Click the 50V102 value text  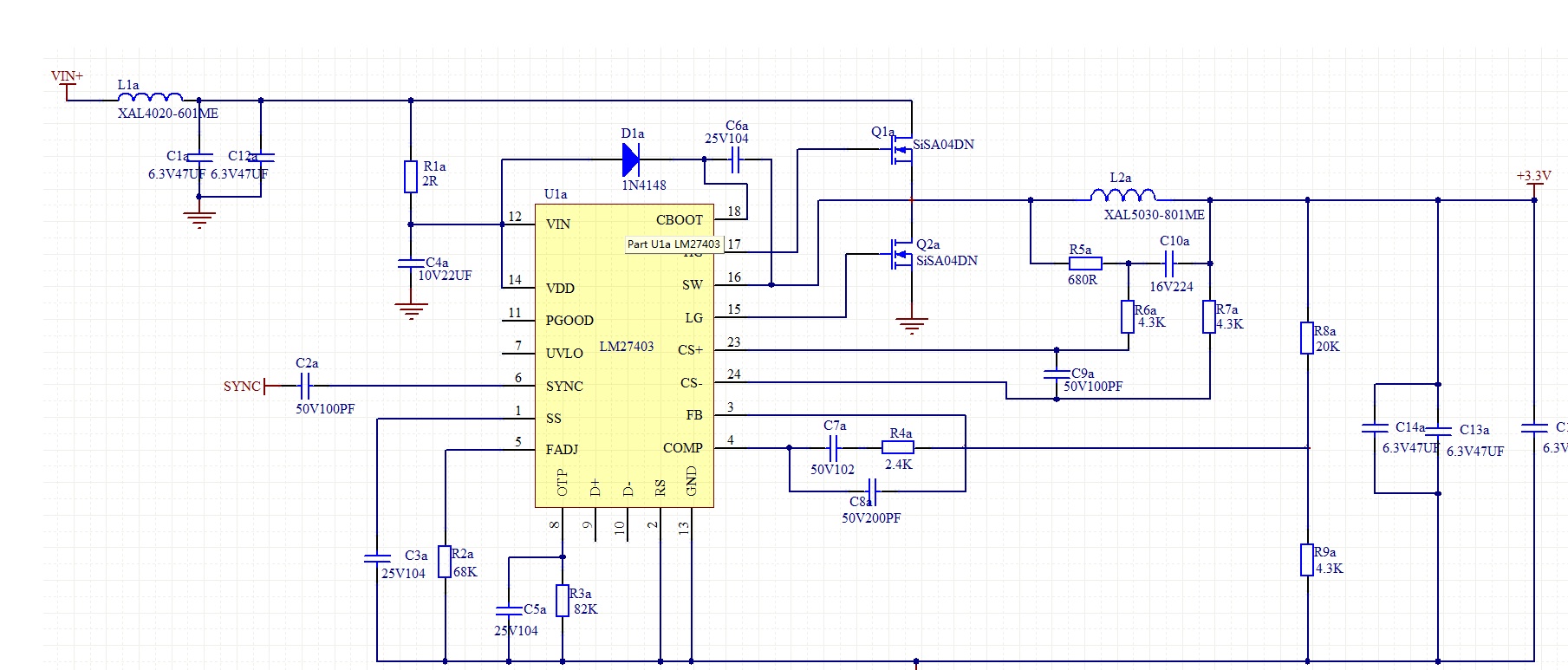coord(832,470)
